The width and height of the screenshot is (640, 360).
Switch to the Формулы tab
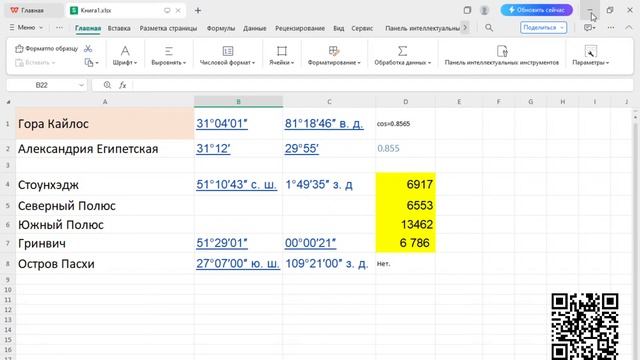(x=221, y=28)
